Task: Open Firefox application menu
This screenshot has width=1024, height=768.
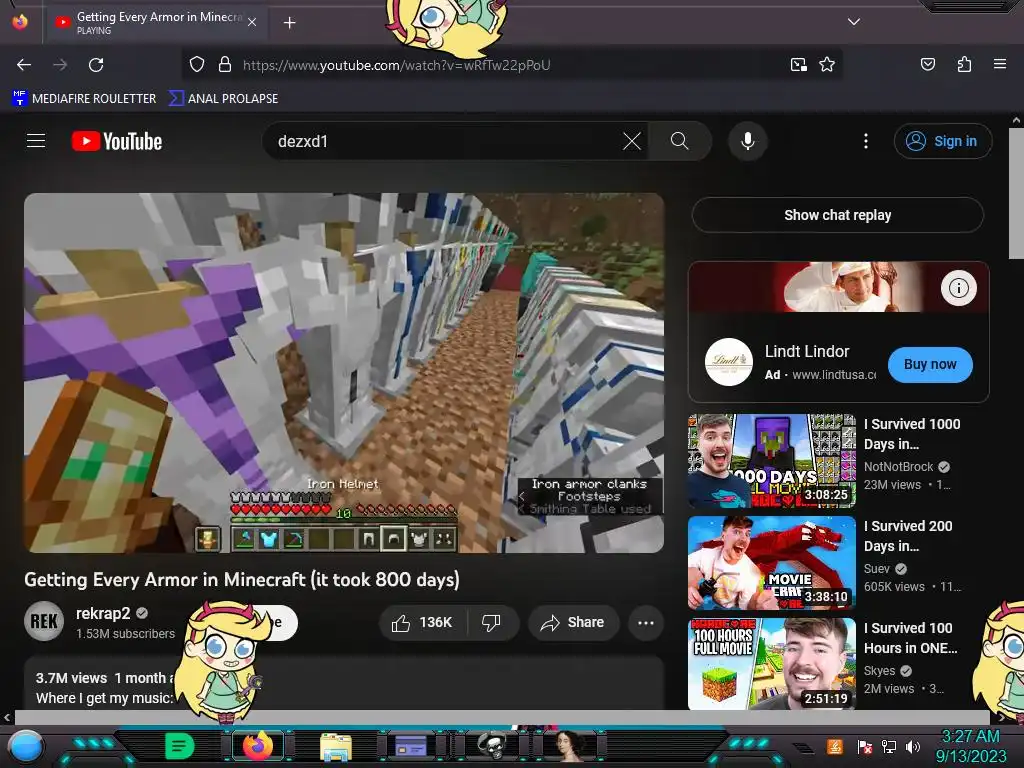Action: coord(999,65)
